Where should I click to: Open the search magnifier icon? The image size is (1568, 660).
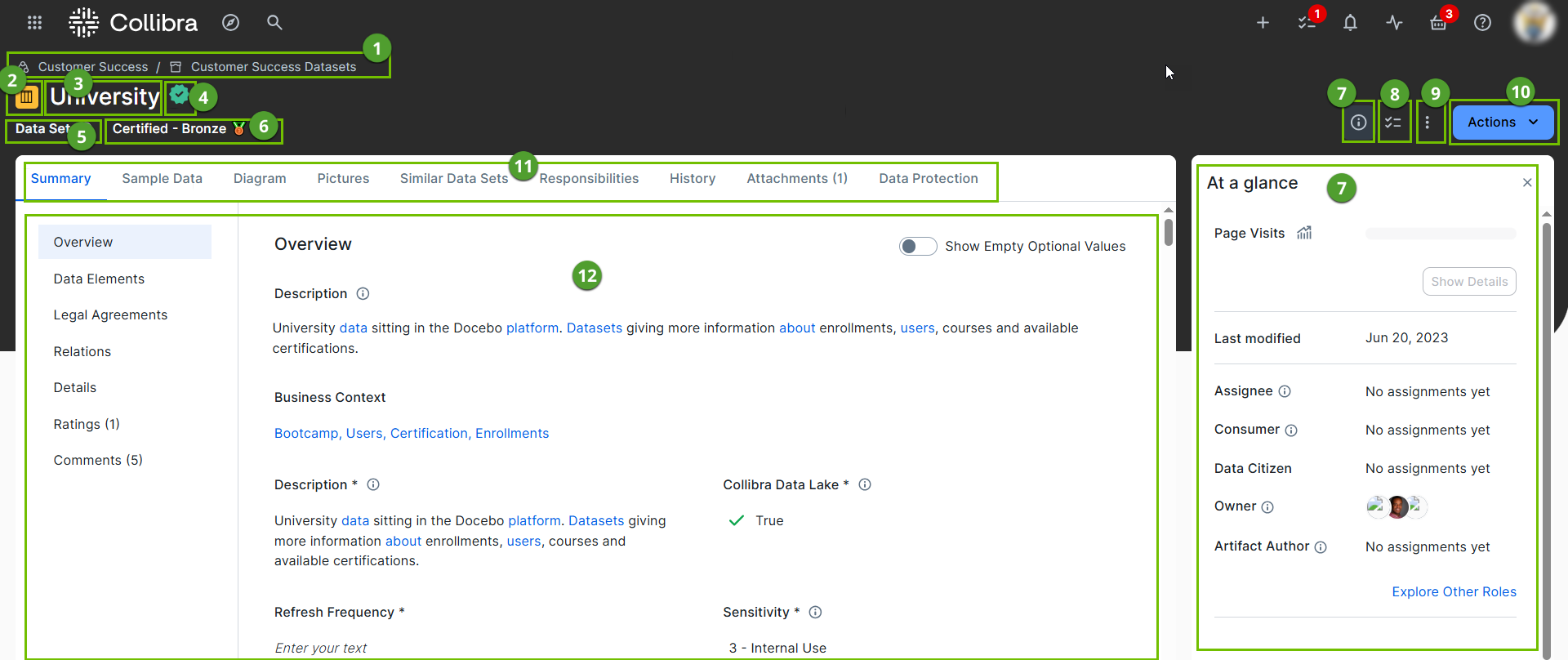pos(274,23)
